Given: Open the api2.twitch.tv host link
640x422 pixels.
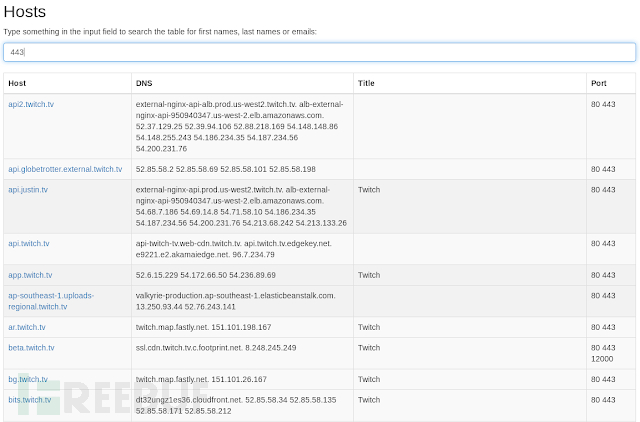Looking at the screenshot, I should [x=31, y=104].
